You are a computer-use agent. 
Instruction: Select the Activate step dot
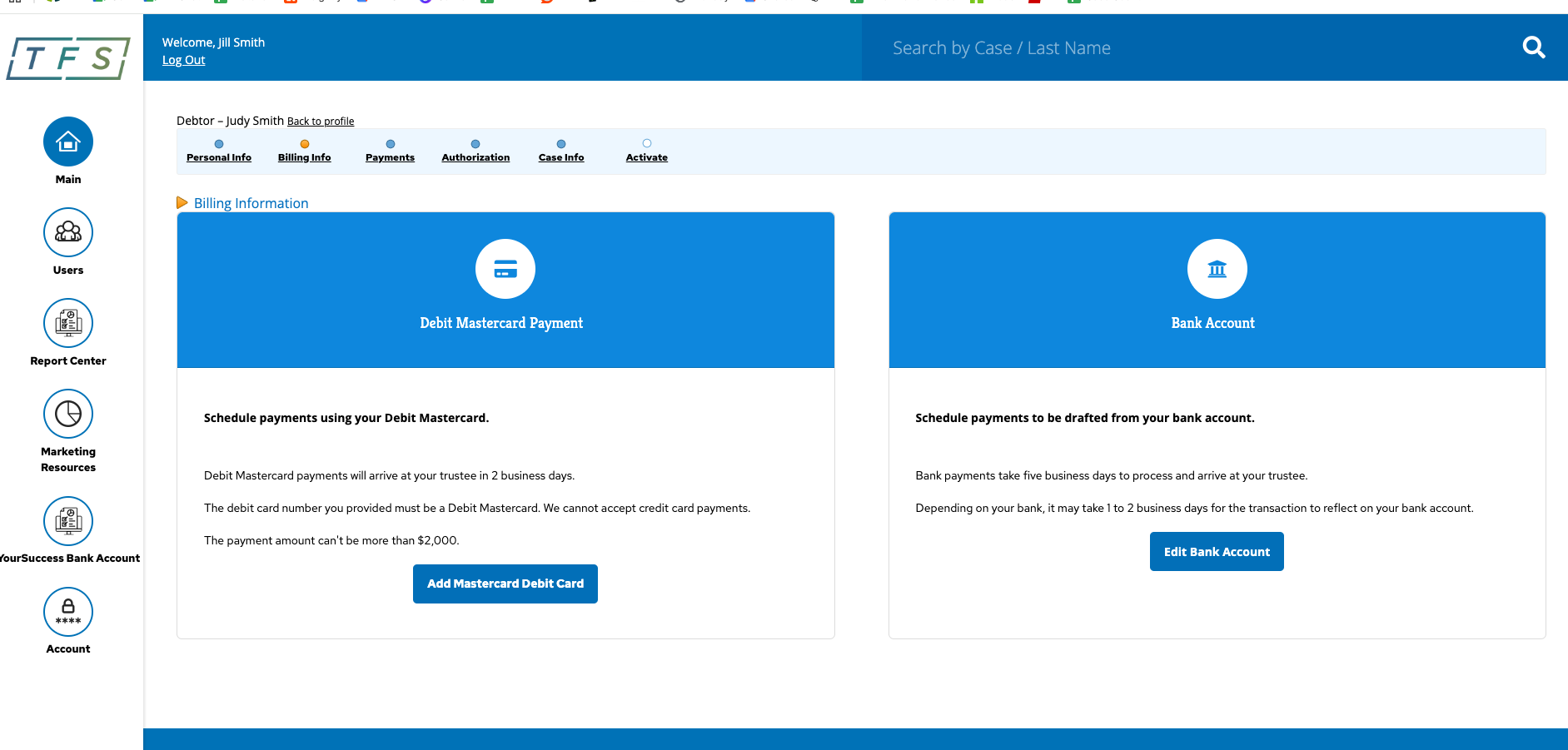pos(647,143)
